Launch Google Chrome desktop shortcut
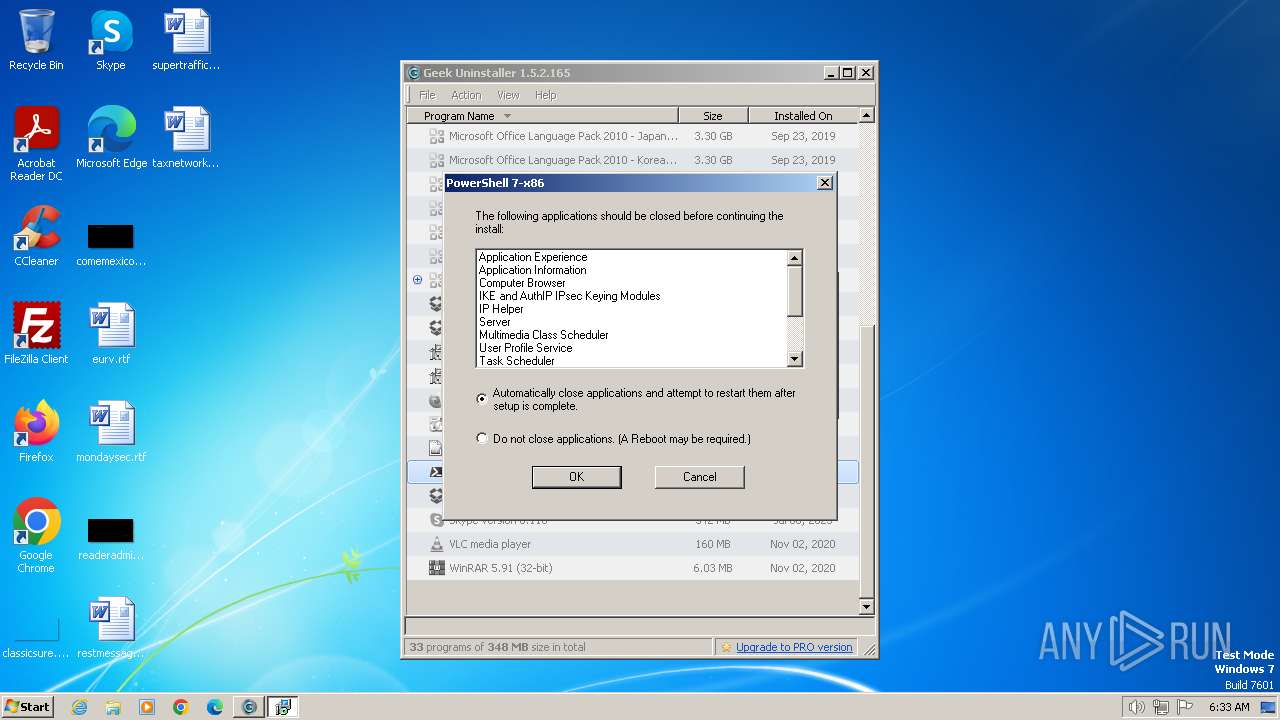This screenshot has height=720, width=1280. click(x=36, y=536)
